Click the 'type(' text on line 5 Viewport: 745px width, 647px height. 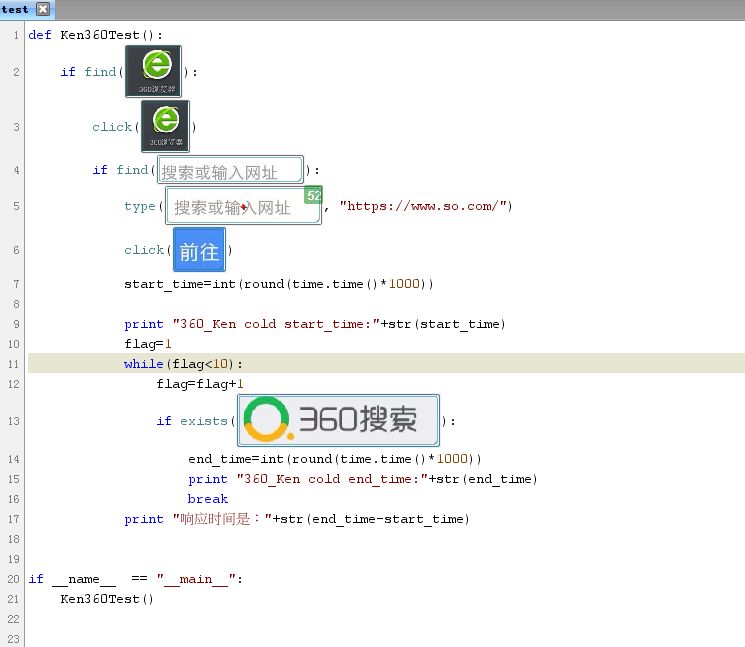[143, 206]
